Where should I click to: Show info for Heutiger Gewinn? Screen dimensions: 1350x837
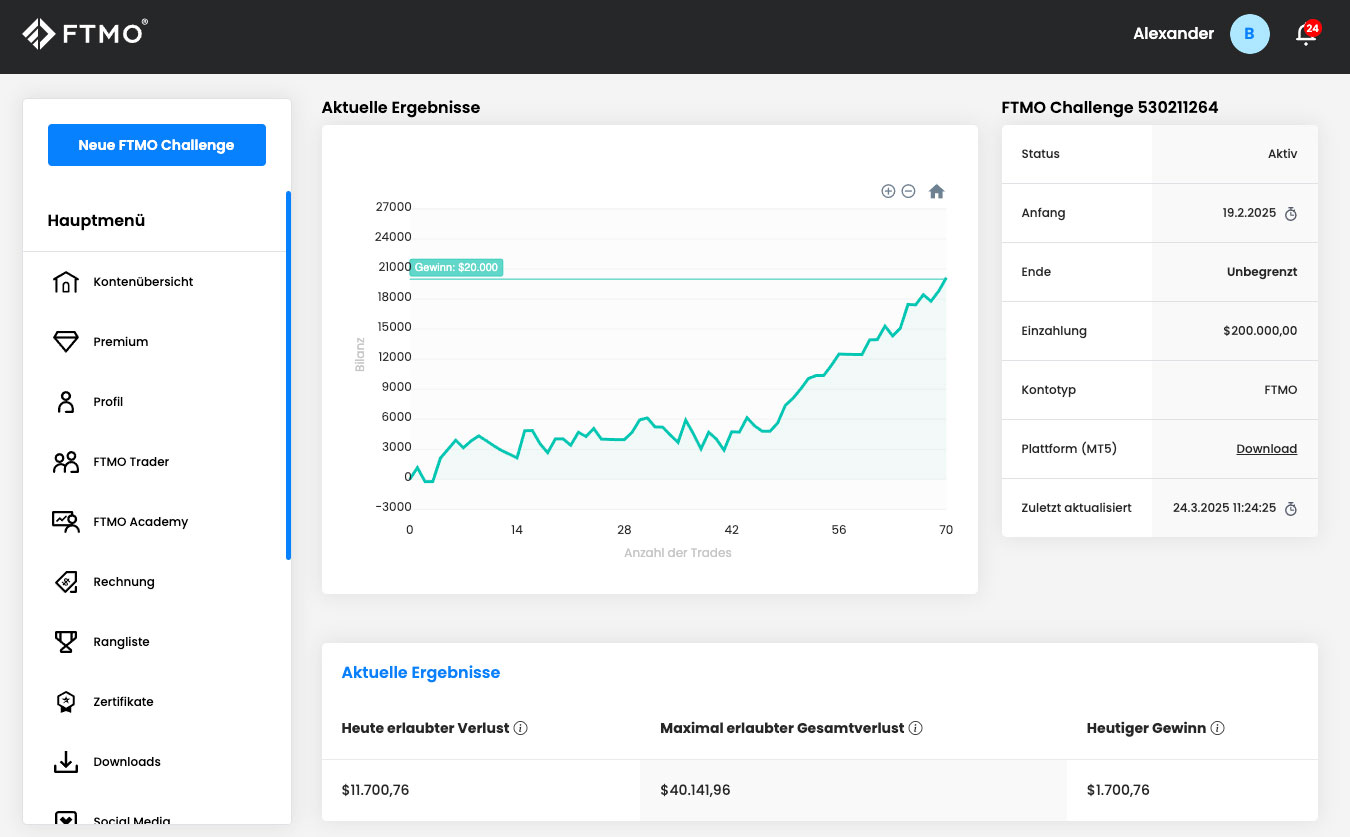click(x=1217, y=728)
